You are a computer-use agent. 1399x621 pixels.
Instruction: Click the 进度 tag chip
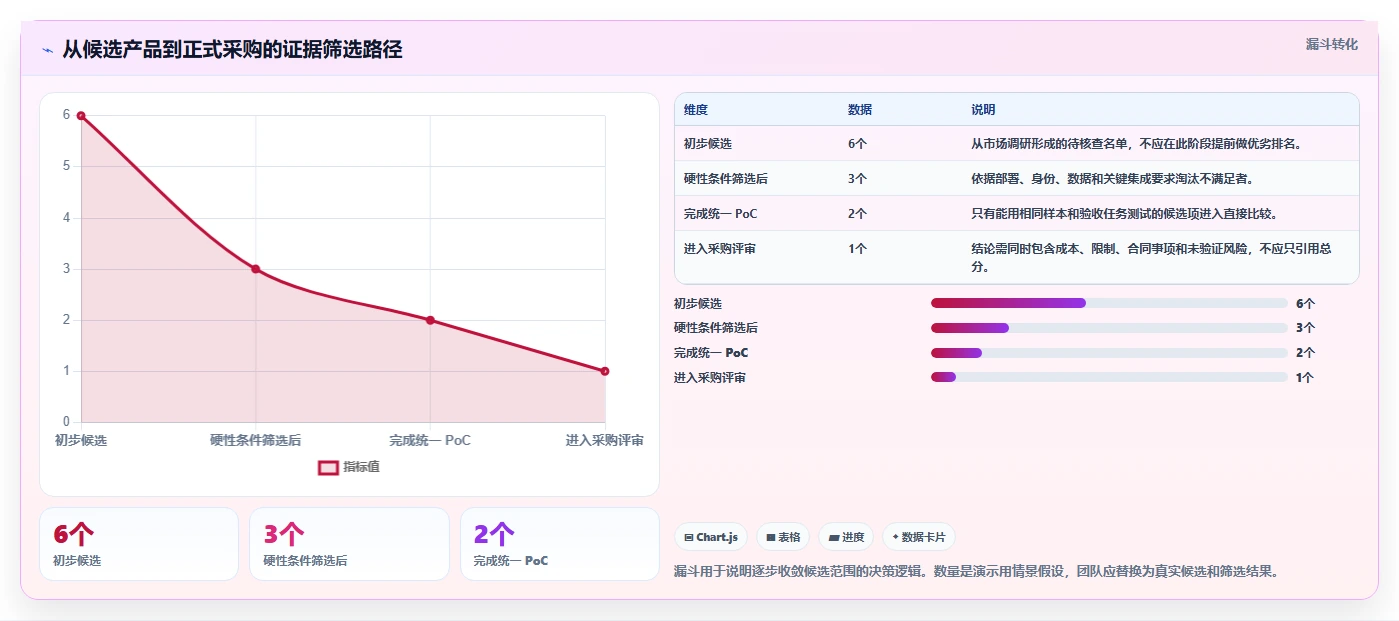click(846, 537)
